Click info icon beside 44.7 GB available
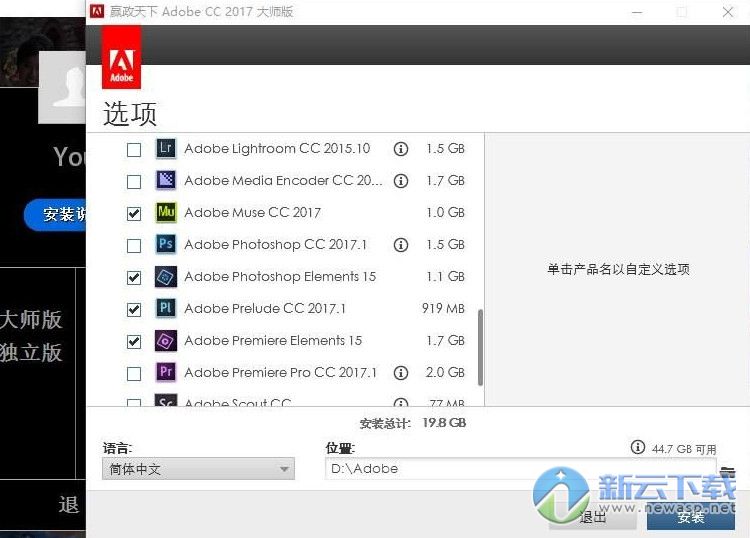 pos(637,448)
